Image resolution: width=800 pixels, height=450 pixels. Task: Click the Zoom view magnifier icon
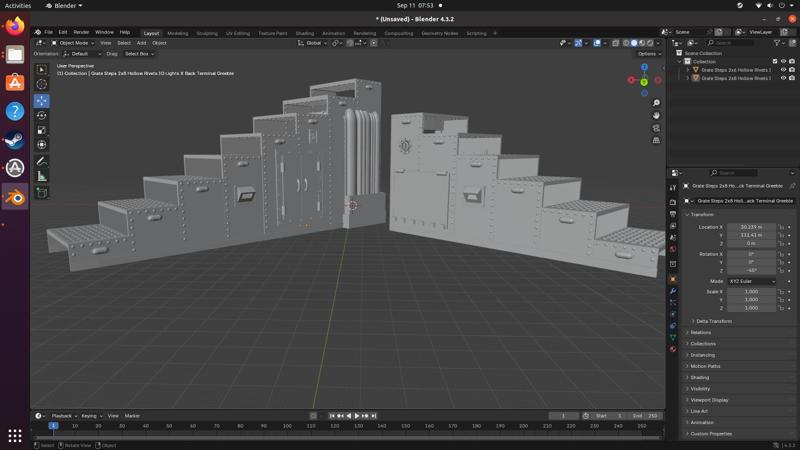click(656, 103)
